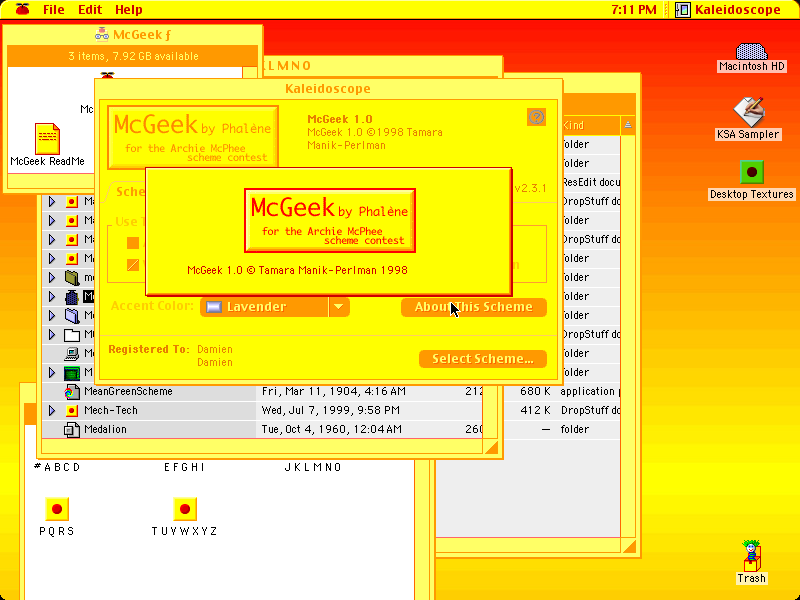Click the Kaleidoscope window title bar
800x600 pixels.
(328, 89)
